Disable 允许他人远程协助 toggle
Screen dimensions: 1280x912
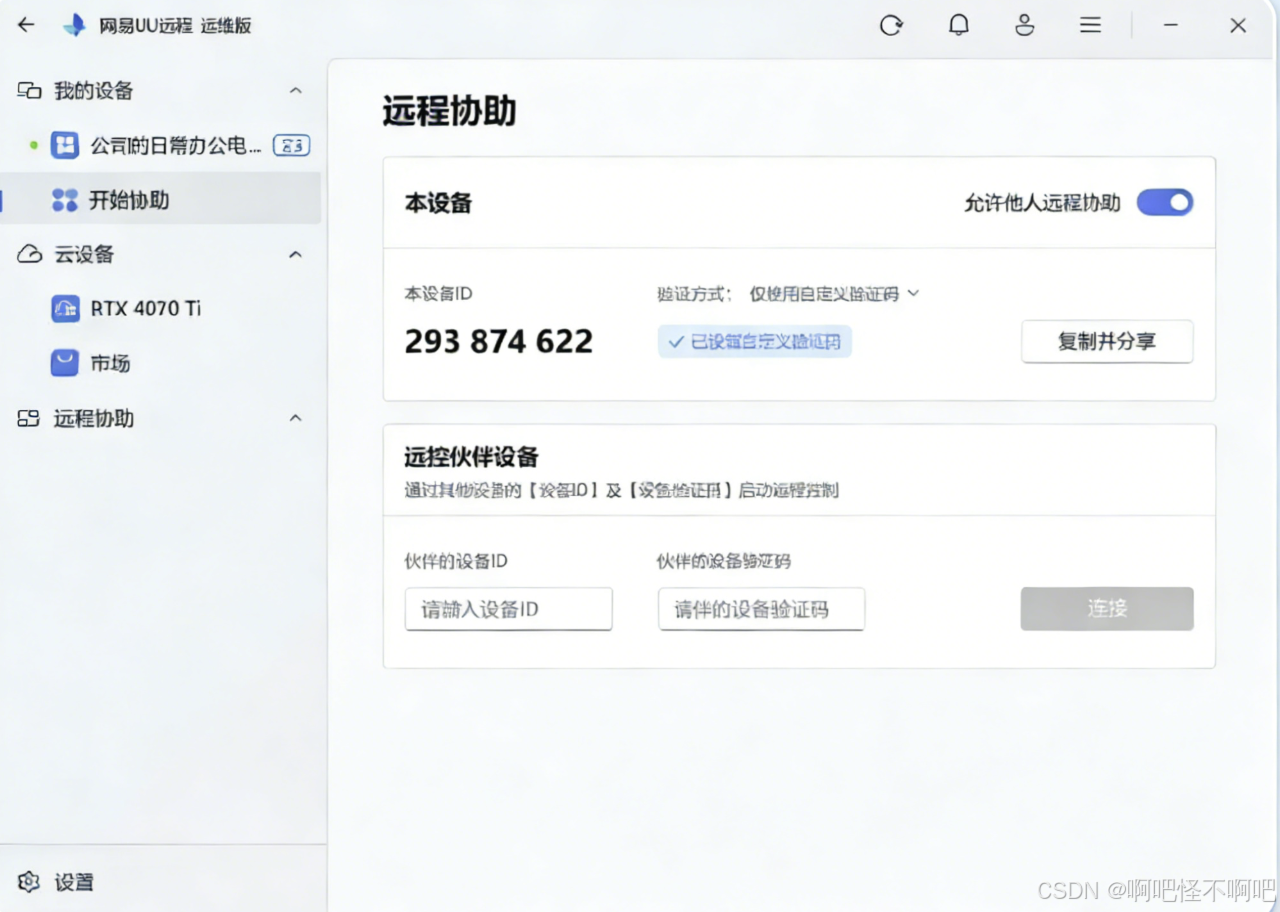[x=1165, y=203]
